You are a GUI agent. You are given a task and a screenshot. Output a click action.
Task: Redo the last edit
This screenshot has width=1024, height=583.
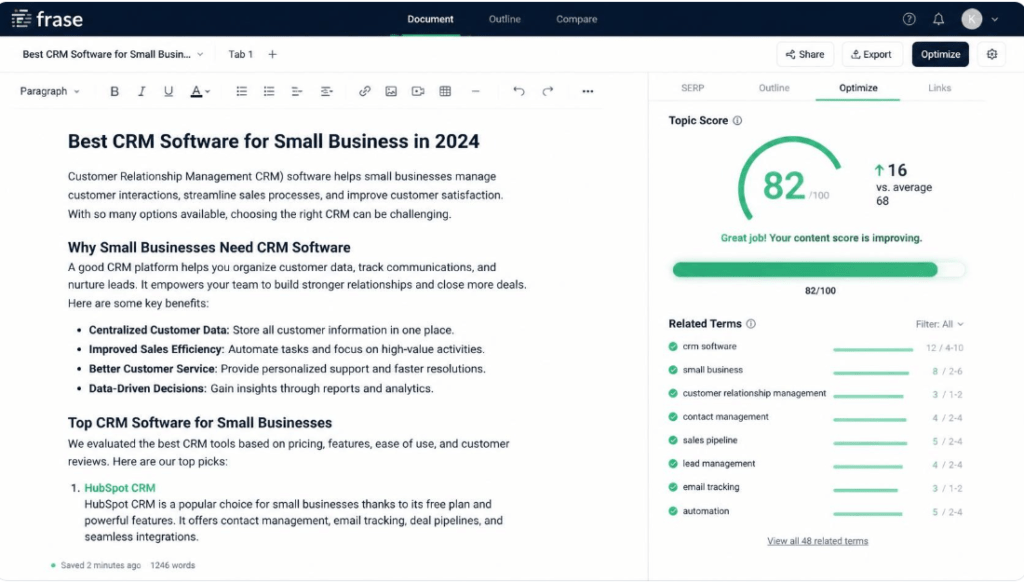click(547, 91)
